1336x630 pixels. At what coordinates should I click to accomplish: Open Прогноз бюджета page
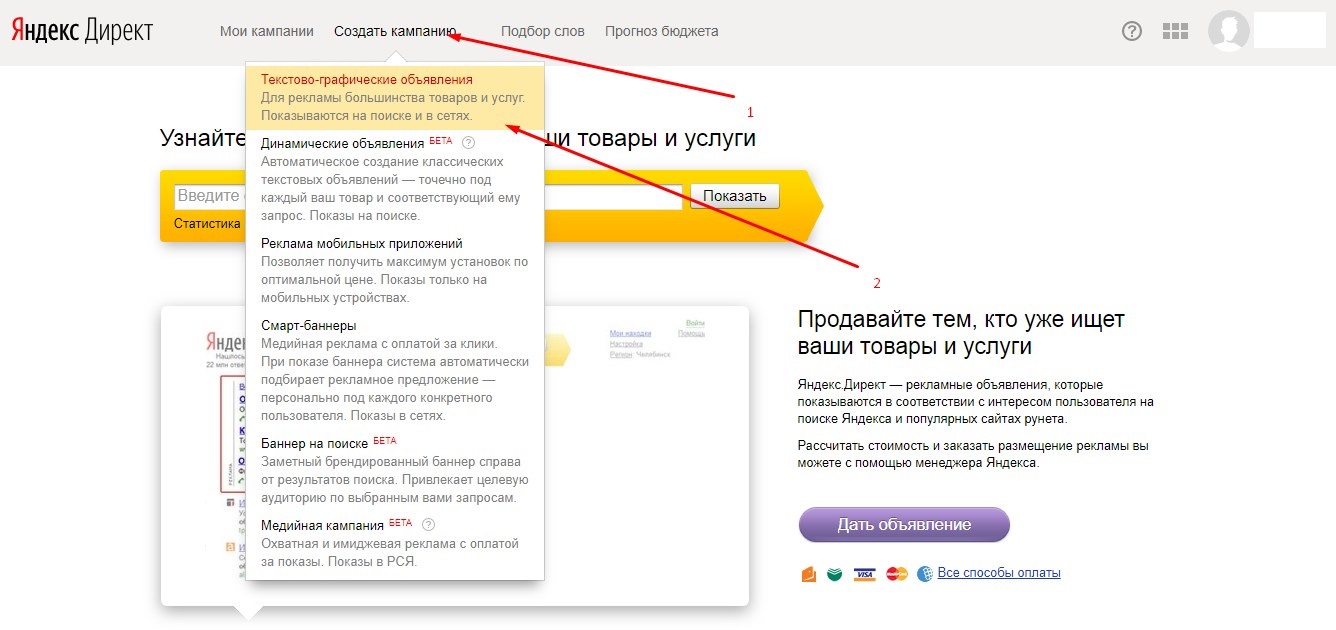click(x=662, y=31)
